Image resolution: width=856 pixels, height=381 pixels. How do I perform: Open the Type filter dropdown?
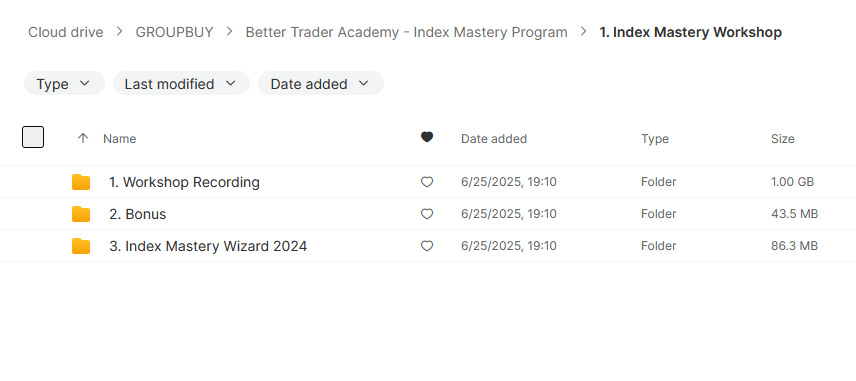click(64, 84)
